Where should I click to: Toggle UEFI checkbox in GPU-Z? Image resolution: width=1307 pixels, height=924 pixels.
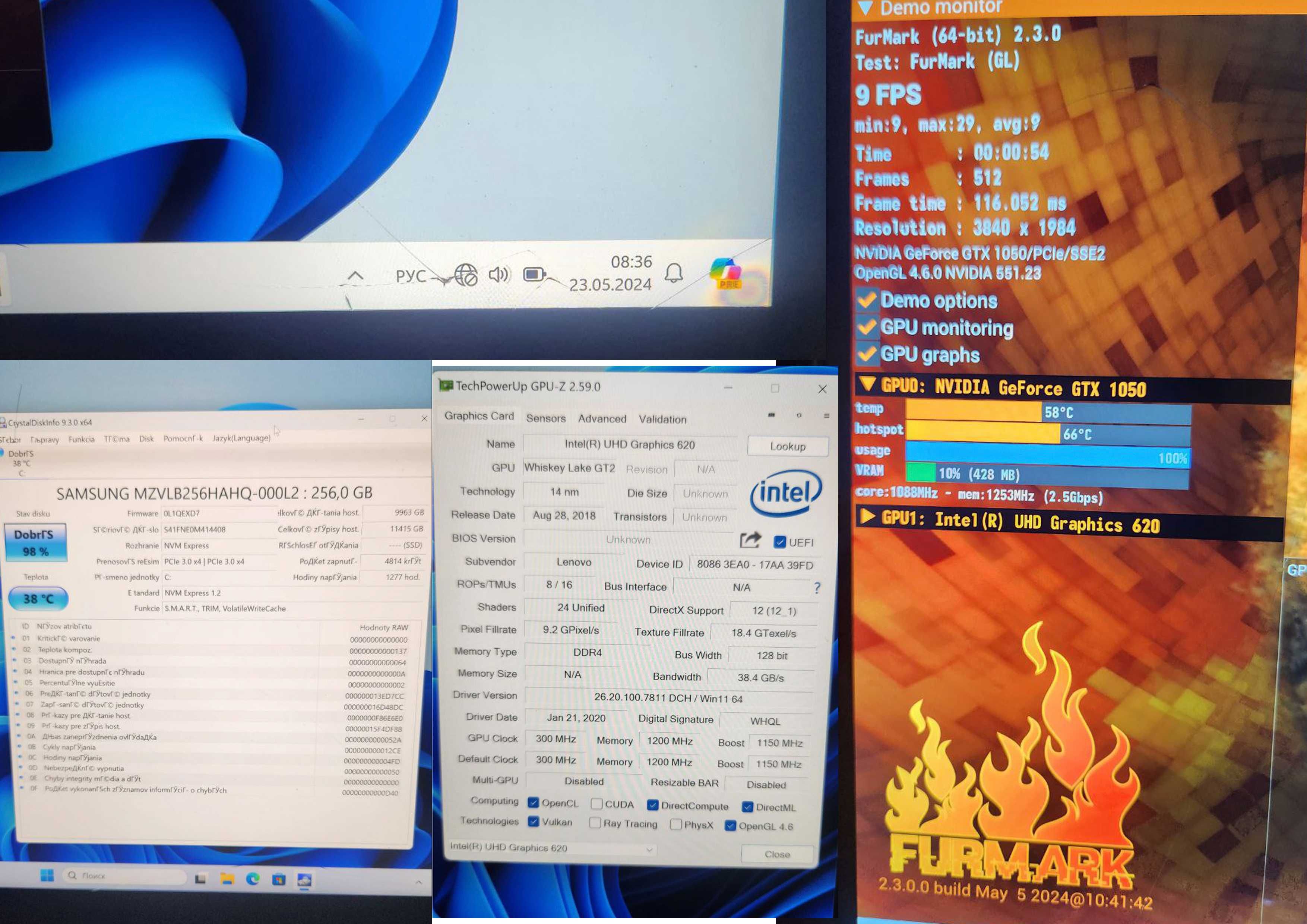780,542
